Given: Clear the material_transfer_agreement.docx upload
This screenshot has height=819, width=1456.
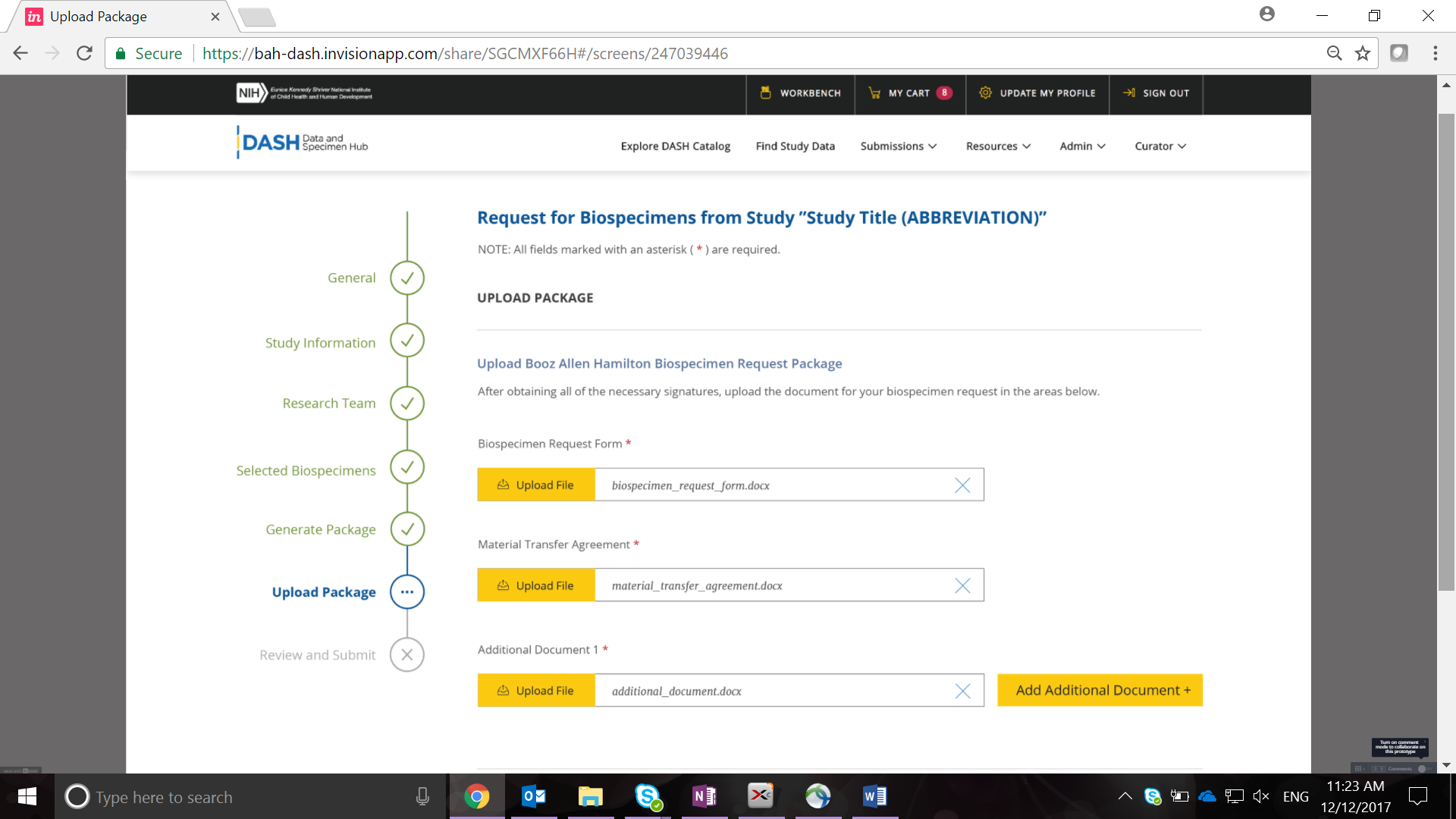Looking at the screenshot, I should point(962,585).
